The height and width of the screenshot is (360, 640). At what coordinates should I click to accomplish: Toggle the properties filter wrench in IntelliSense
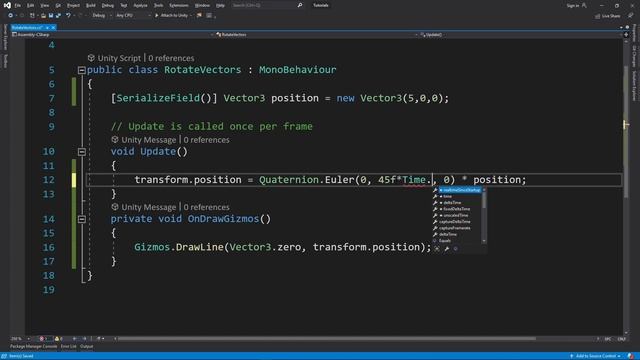pos(447,249)
